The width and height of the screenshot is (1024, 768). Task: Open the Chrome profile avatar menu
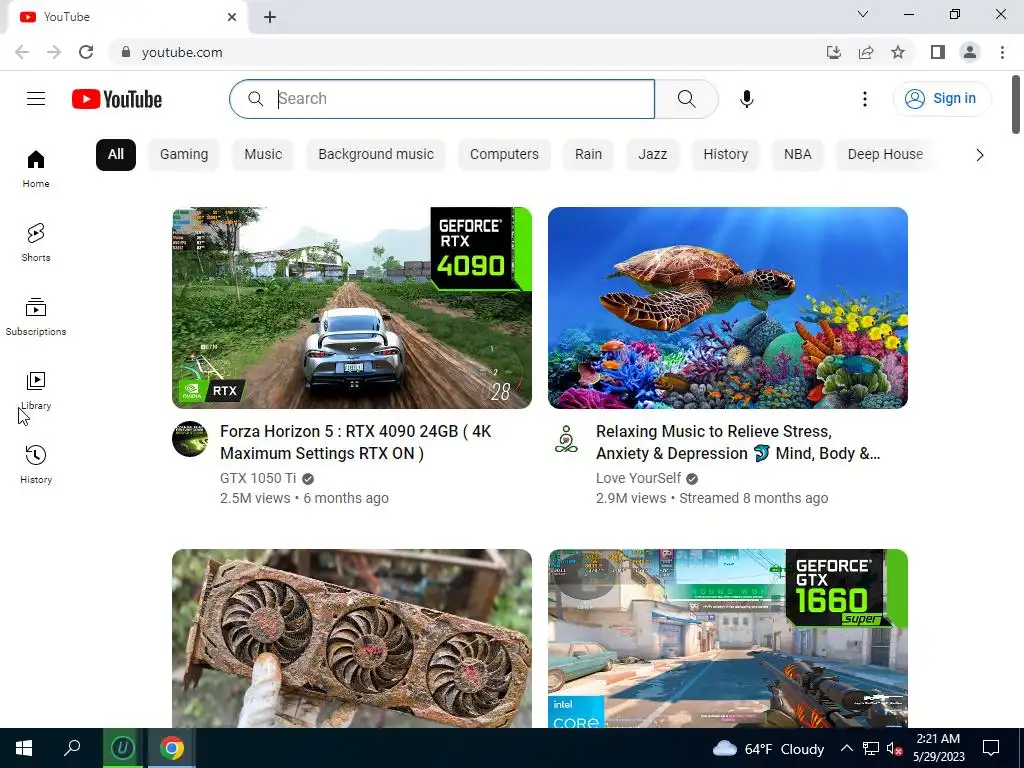tap(970, 52)
